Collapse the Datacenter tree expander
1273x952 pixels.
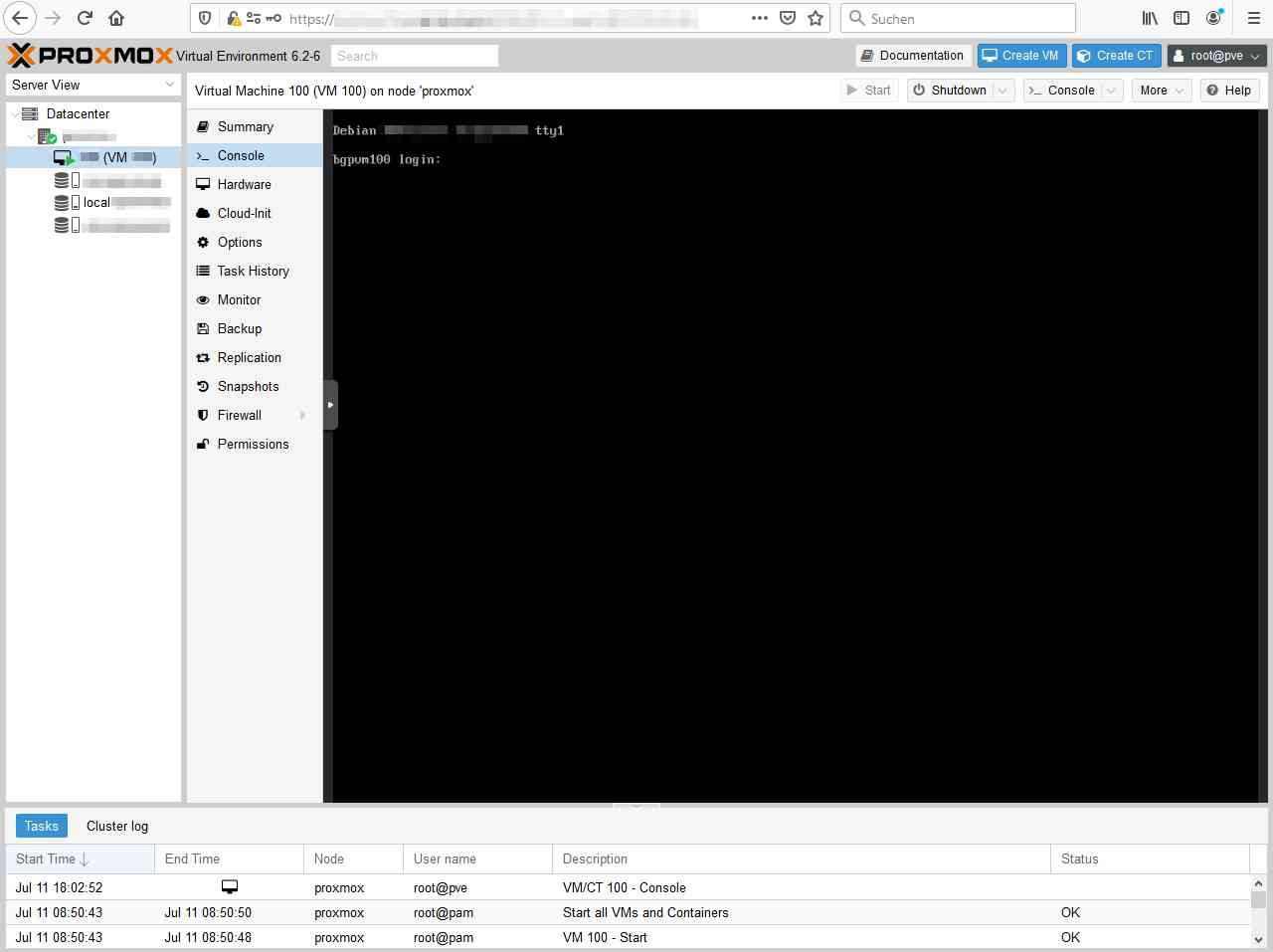[14, 114]
